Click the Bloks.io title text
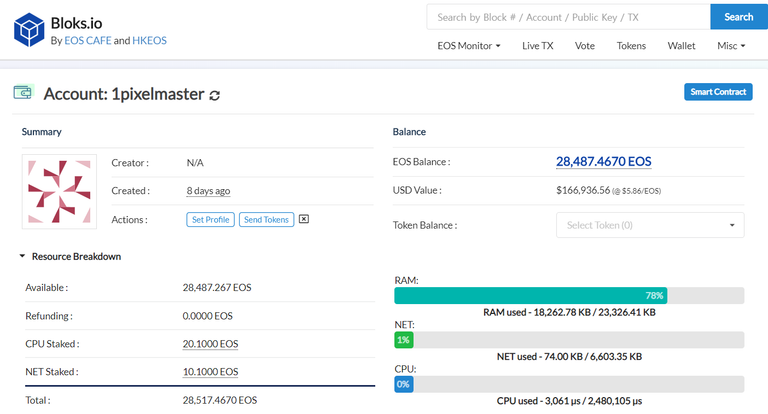The image size is (768, 414). coord(76,23)
